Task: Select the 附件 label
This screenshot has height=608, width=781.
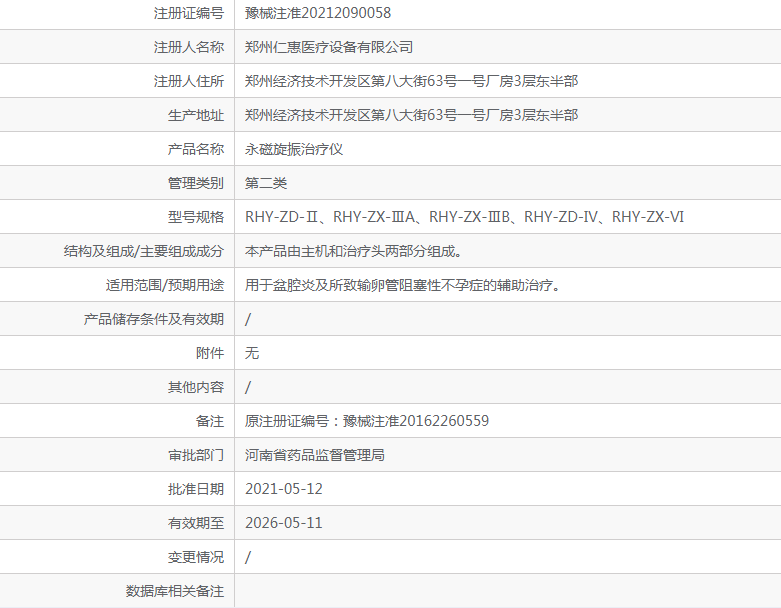Action: (x=210, y=353)
